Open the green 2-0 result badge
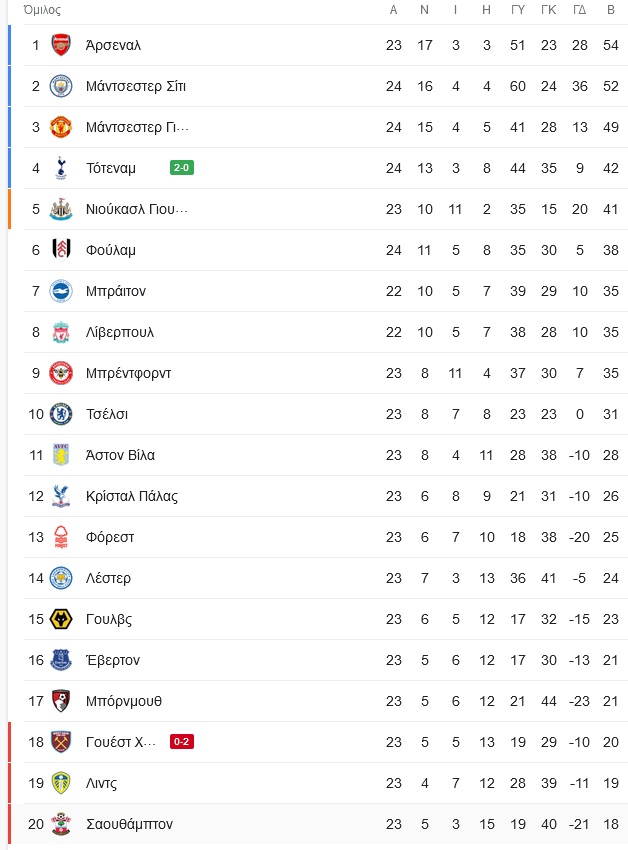The width and height of the screenshot is (628, 850). 182,168
